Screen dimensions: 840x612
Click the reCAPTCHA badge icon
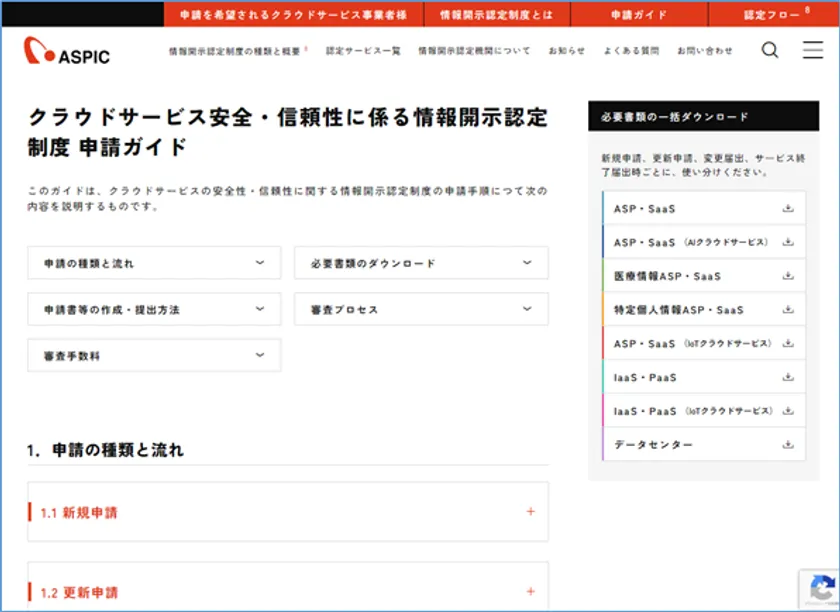[x=822, y=589]
